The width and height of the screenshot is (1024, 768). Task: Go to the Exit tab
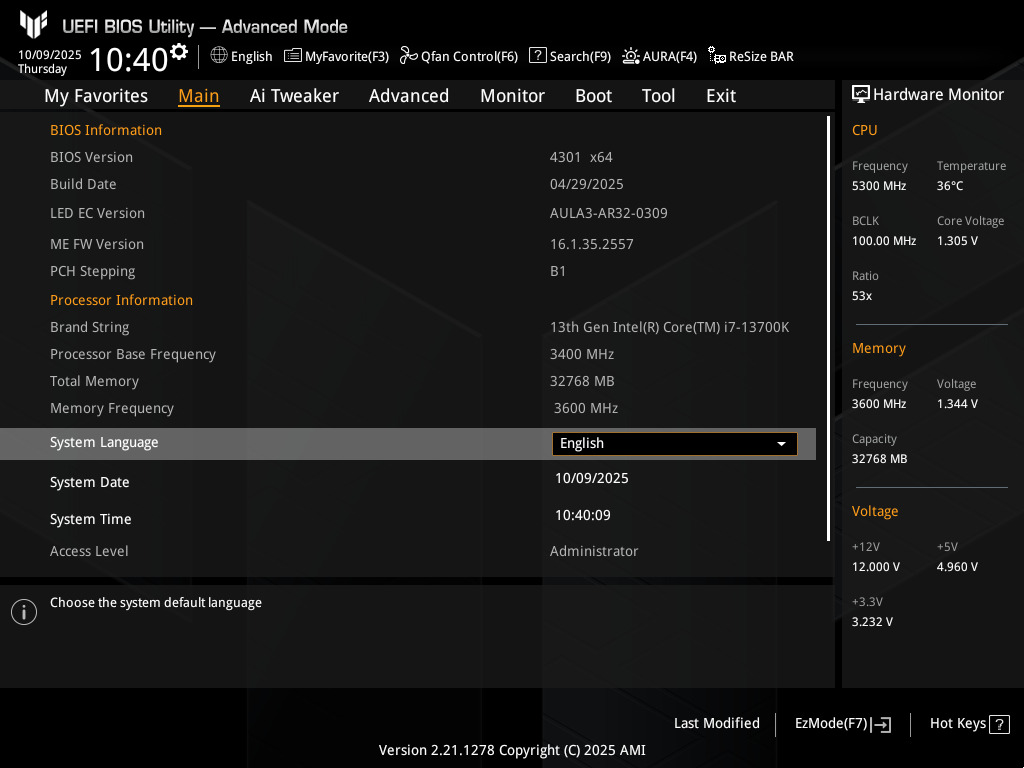pos(721,96)
